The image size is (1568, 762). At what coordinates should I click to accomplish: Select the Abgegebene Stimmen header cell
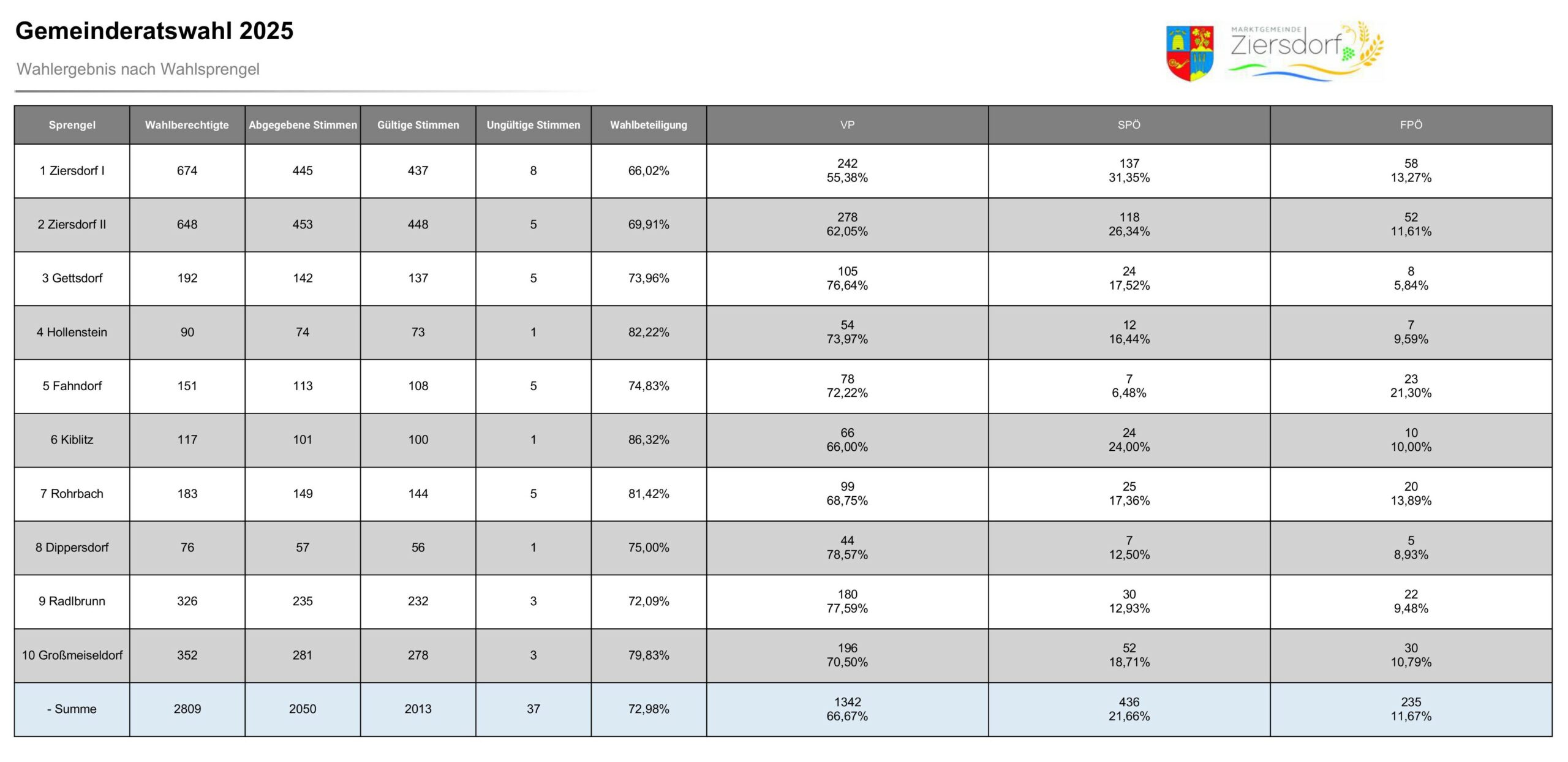pos(303,125)
